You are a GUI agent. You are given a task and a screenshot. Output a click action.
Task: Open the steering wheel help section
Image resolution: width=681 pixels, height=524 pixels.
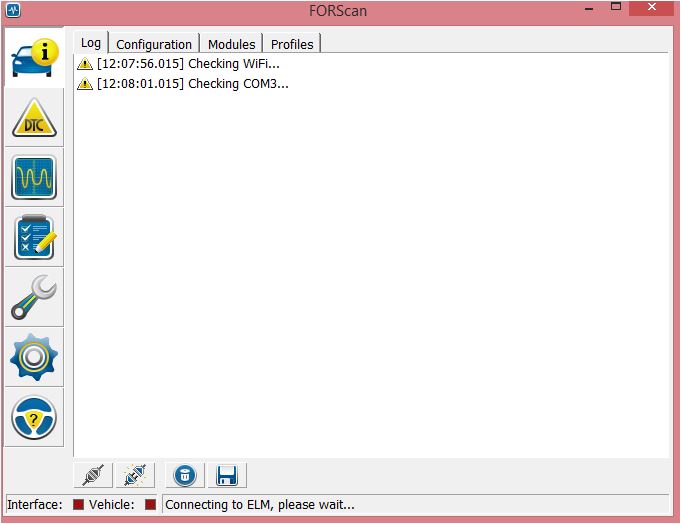point(34,418)
